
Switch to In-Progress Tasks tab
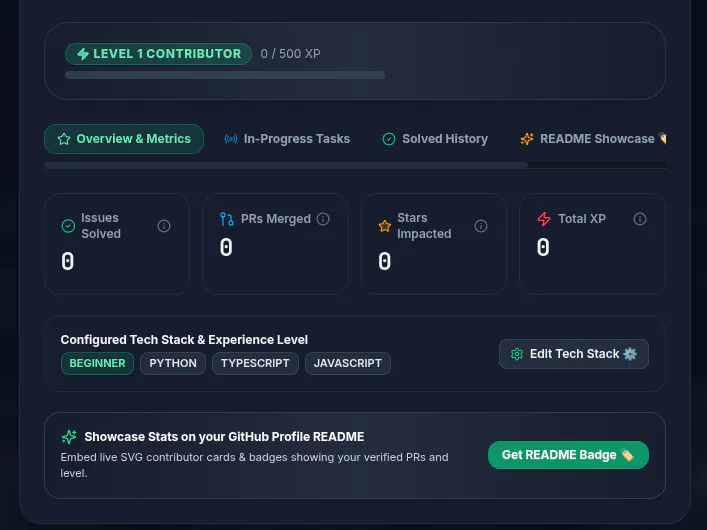point(287,139)
